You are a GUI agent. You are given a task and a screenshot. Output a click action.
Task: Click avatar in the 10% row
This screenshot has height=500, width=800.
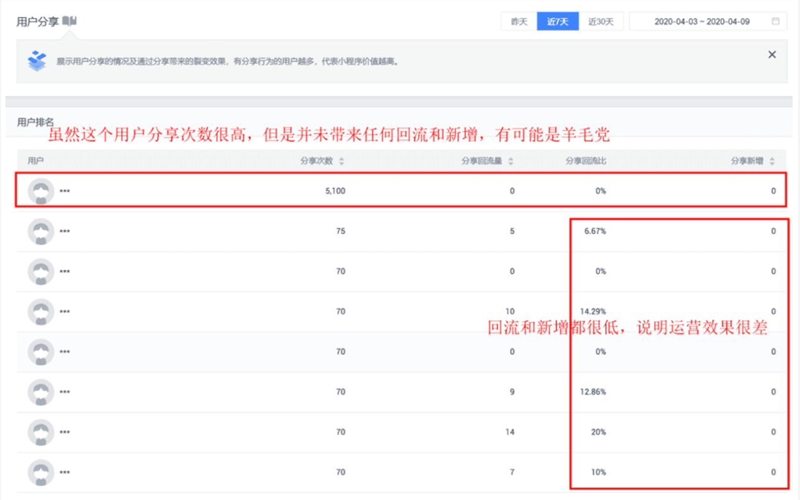[41, 472]
